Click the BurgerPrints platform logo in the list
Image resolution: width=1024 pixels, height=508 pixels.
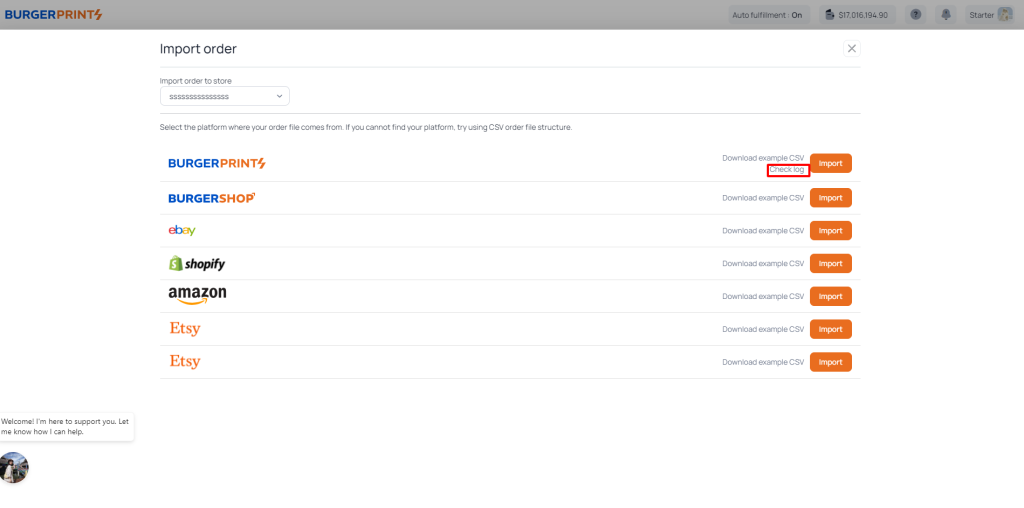(217, 163)
